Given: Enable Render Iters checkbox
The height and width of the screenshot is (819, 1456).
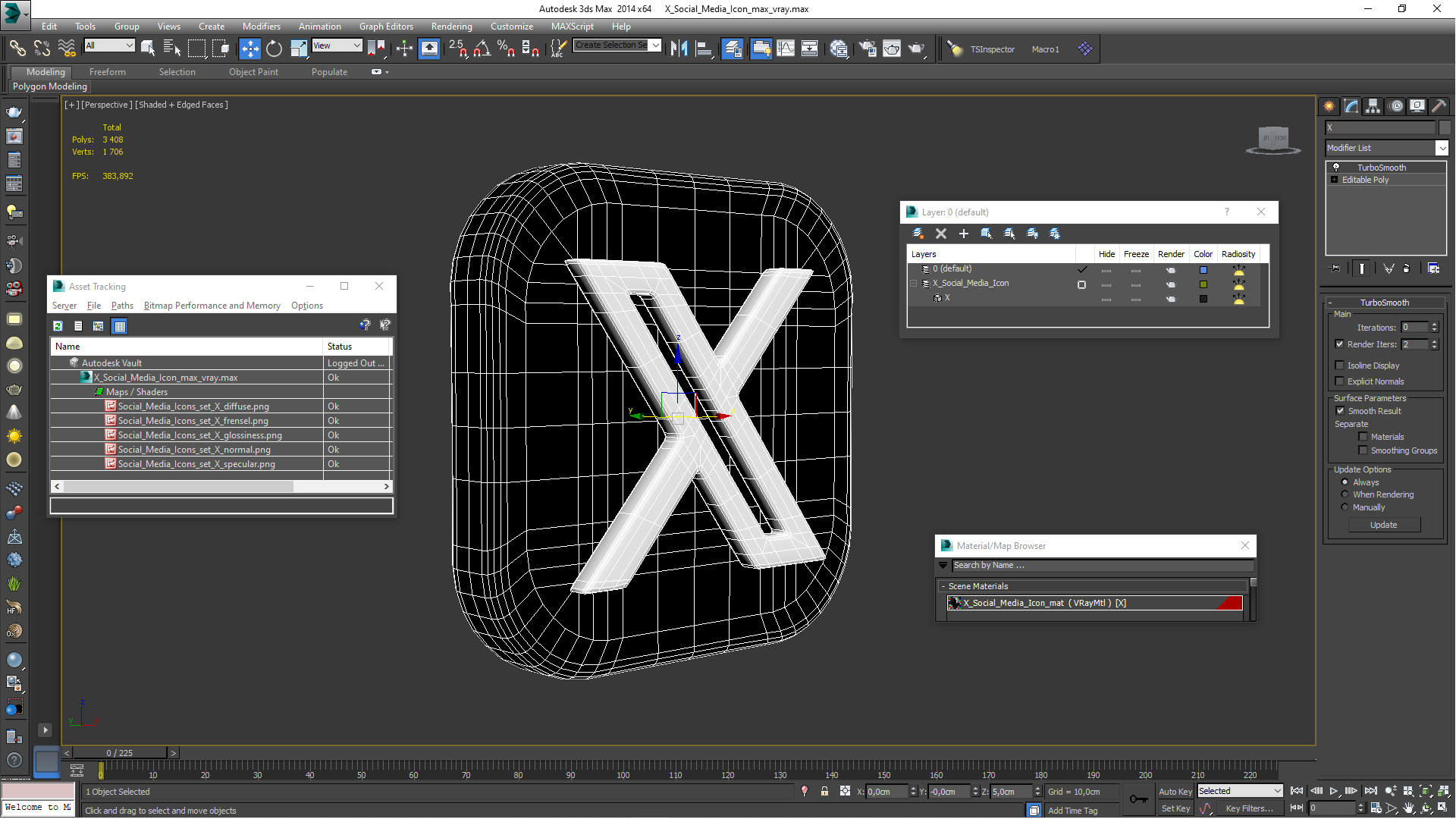Looking at the screenshot, I should tap(1339, 344).
